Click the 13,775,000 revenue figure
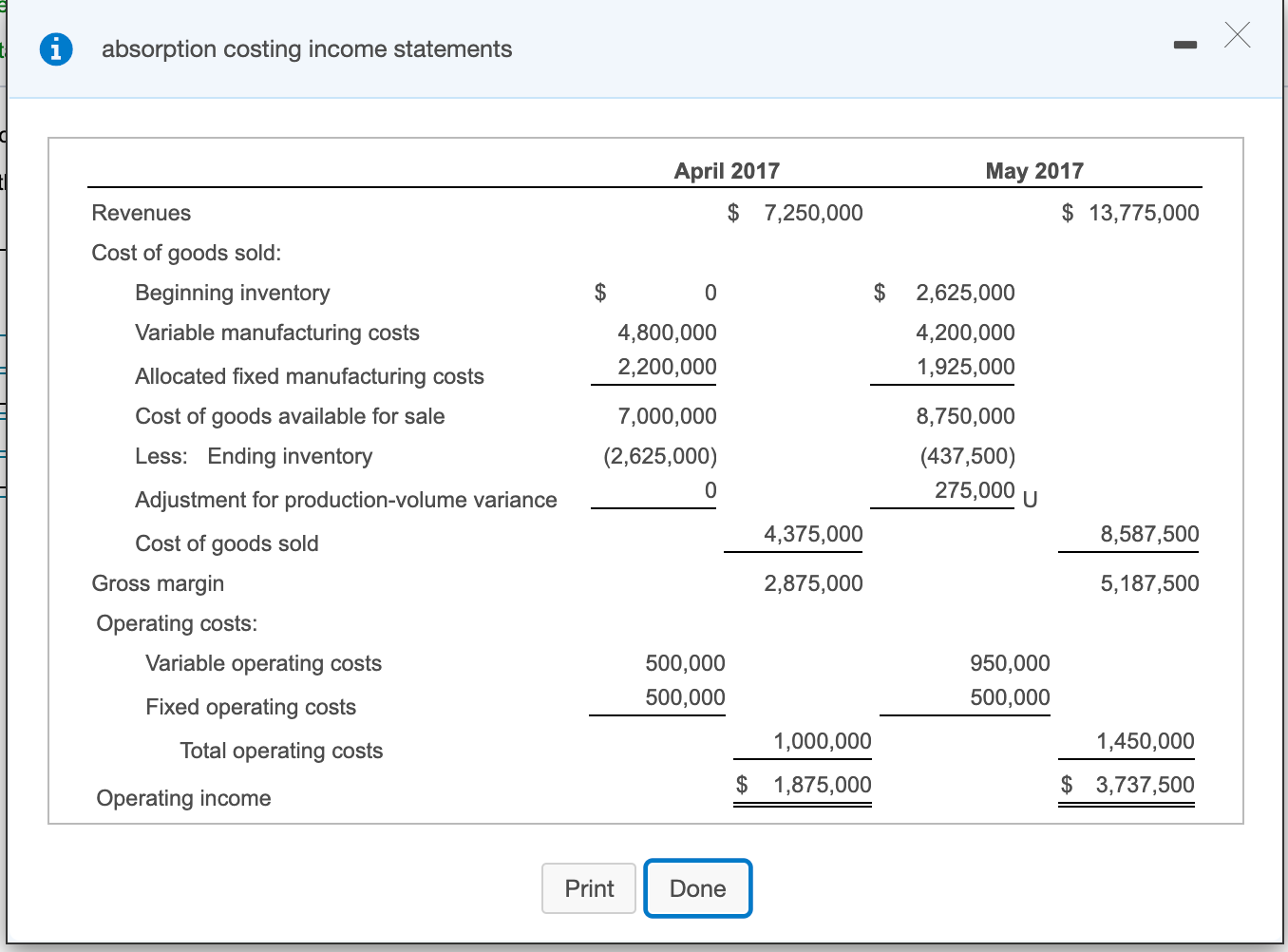 click(x=1142, y=213)
